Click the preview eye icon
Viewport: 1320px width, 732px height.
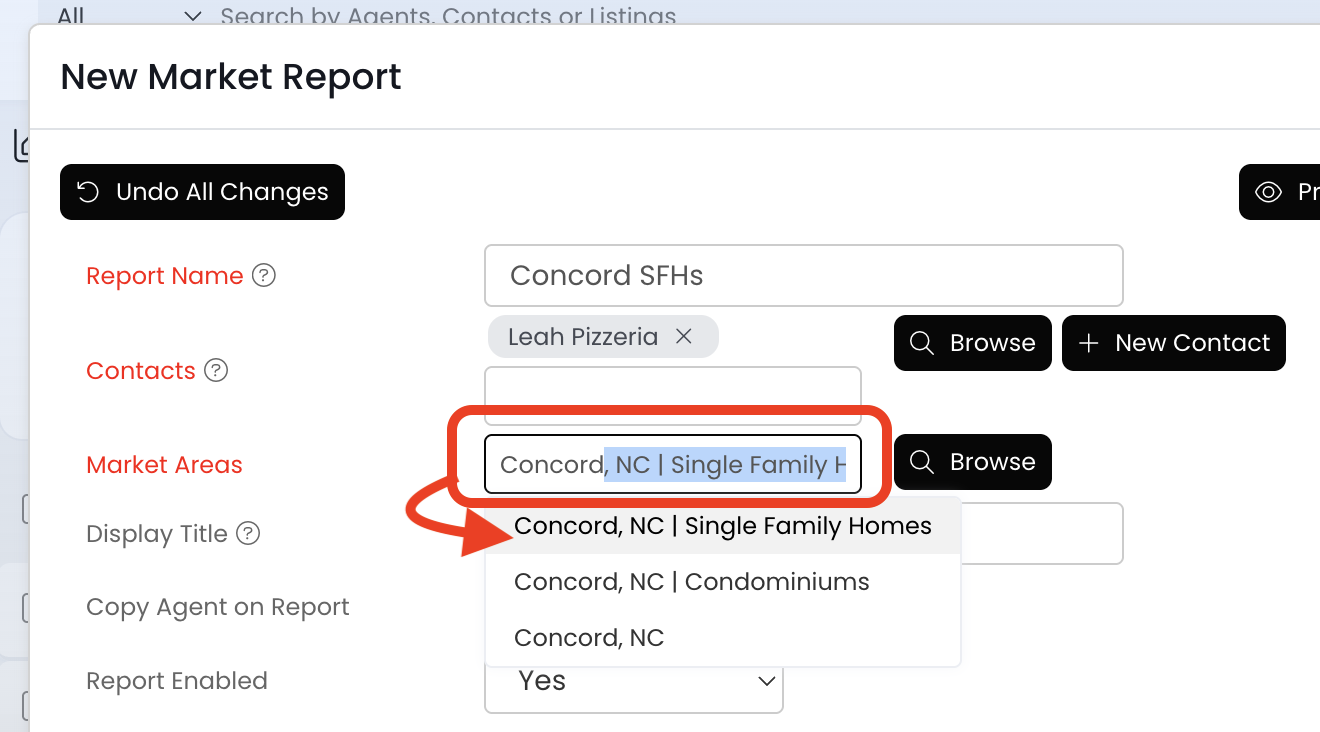(x=1268, y=192)
